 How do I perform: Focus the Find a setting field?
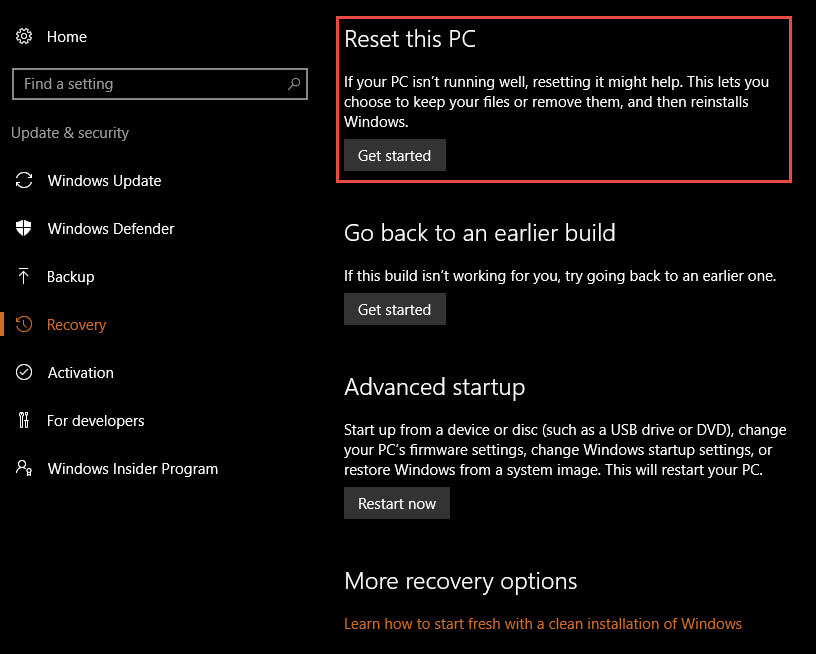(x=160, y=84)
